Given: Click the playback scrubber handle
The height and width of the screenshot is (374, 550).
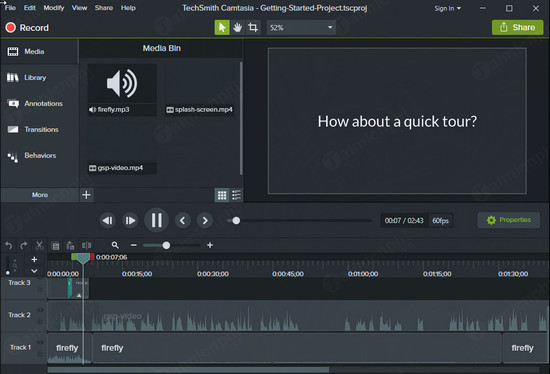Looking at the screenshot, I should pyautogui.click(x=236, y=220).
